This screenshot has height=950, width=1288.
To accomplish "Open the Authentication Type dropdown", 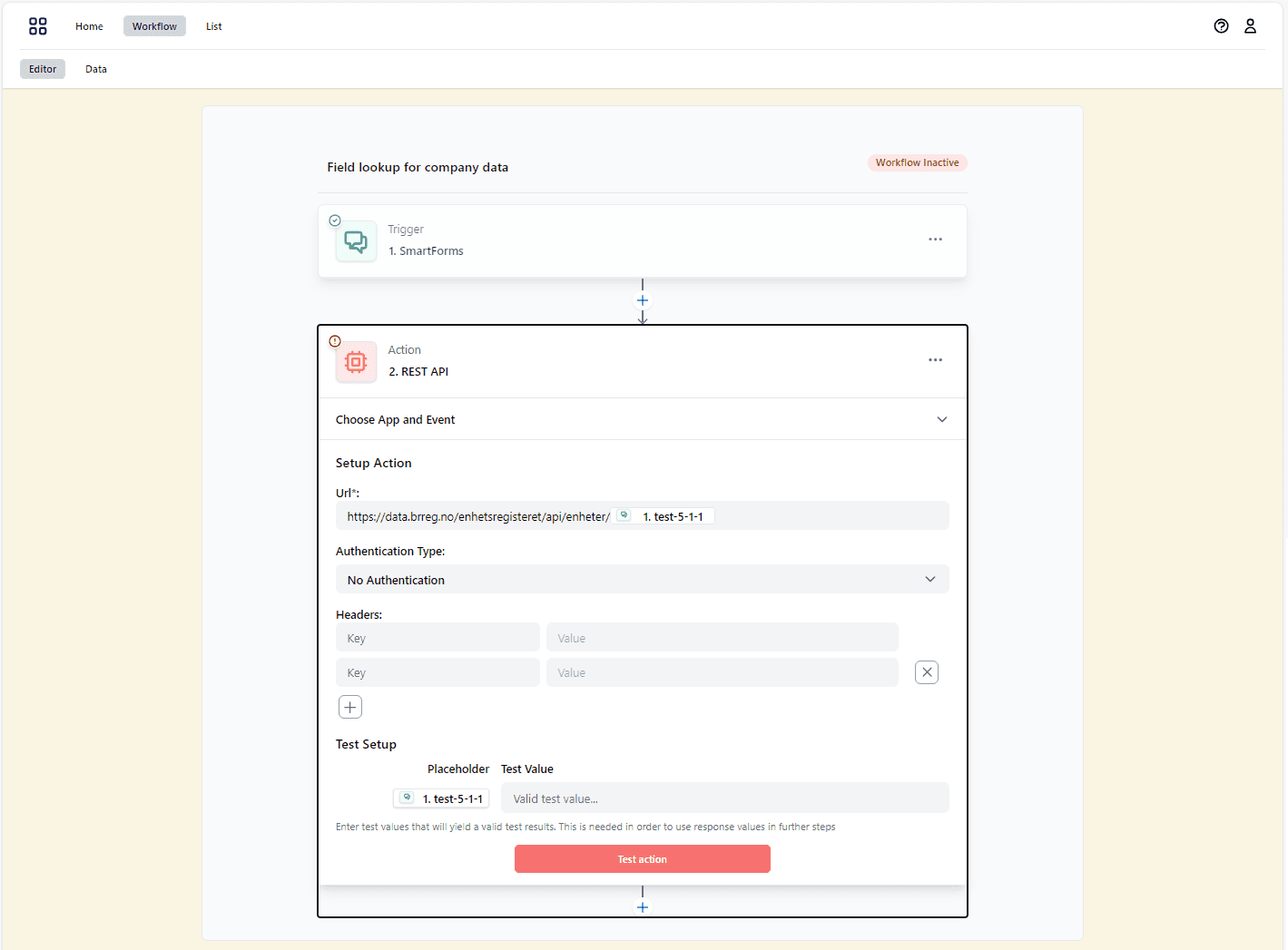I will pyautogui.click(x=642, y=579).
